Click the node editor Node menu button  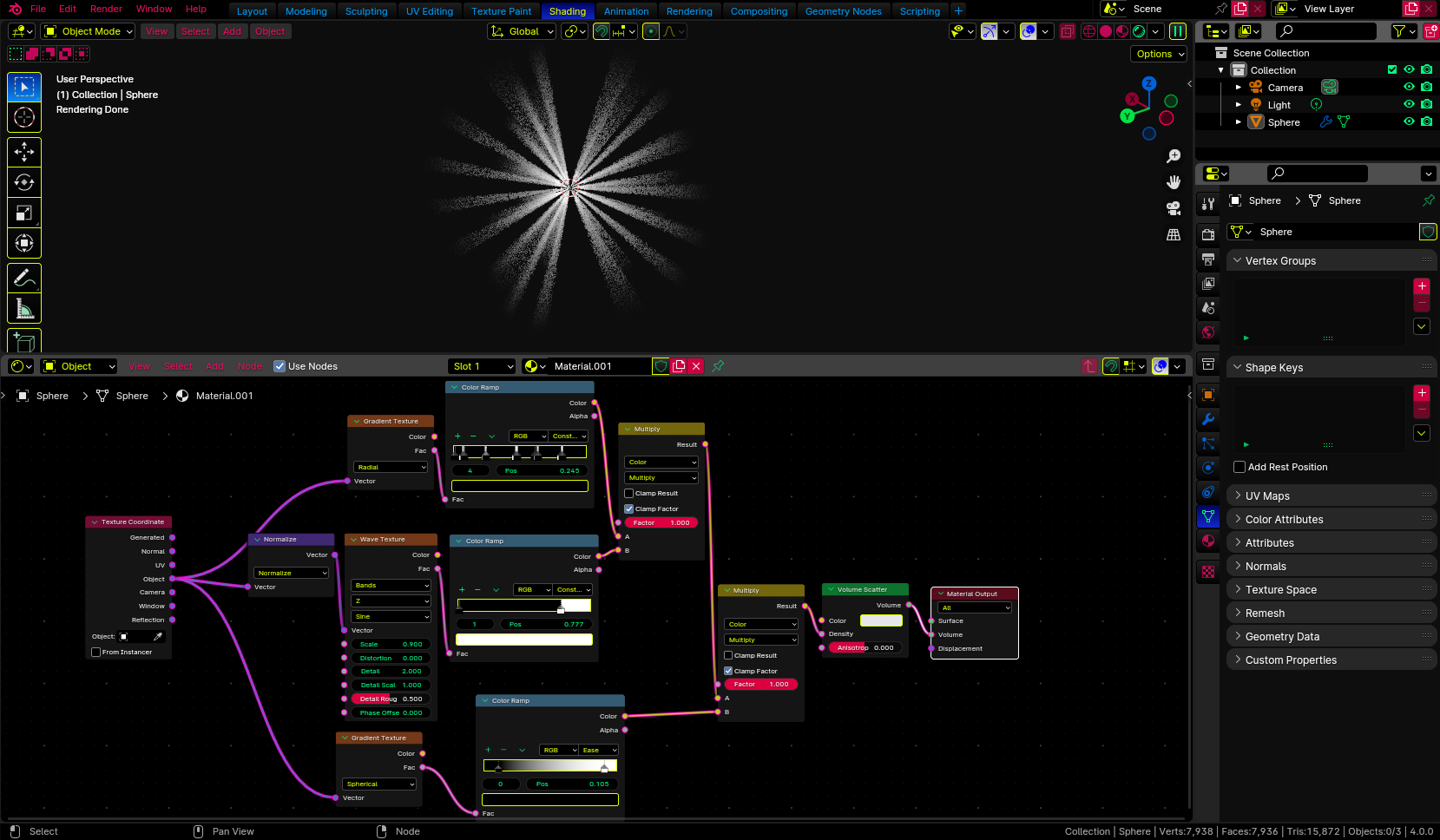click(250, 366)
